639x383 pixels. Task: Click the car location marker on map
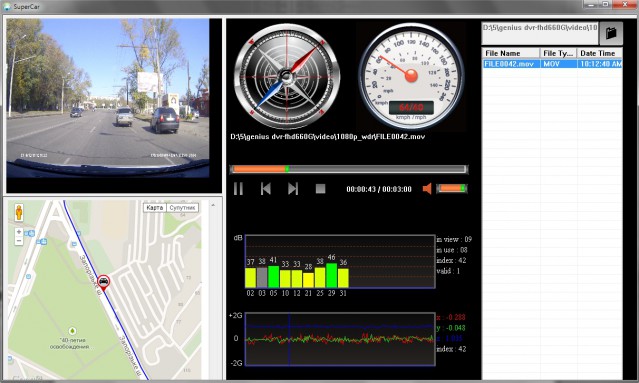pos(104,282)
